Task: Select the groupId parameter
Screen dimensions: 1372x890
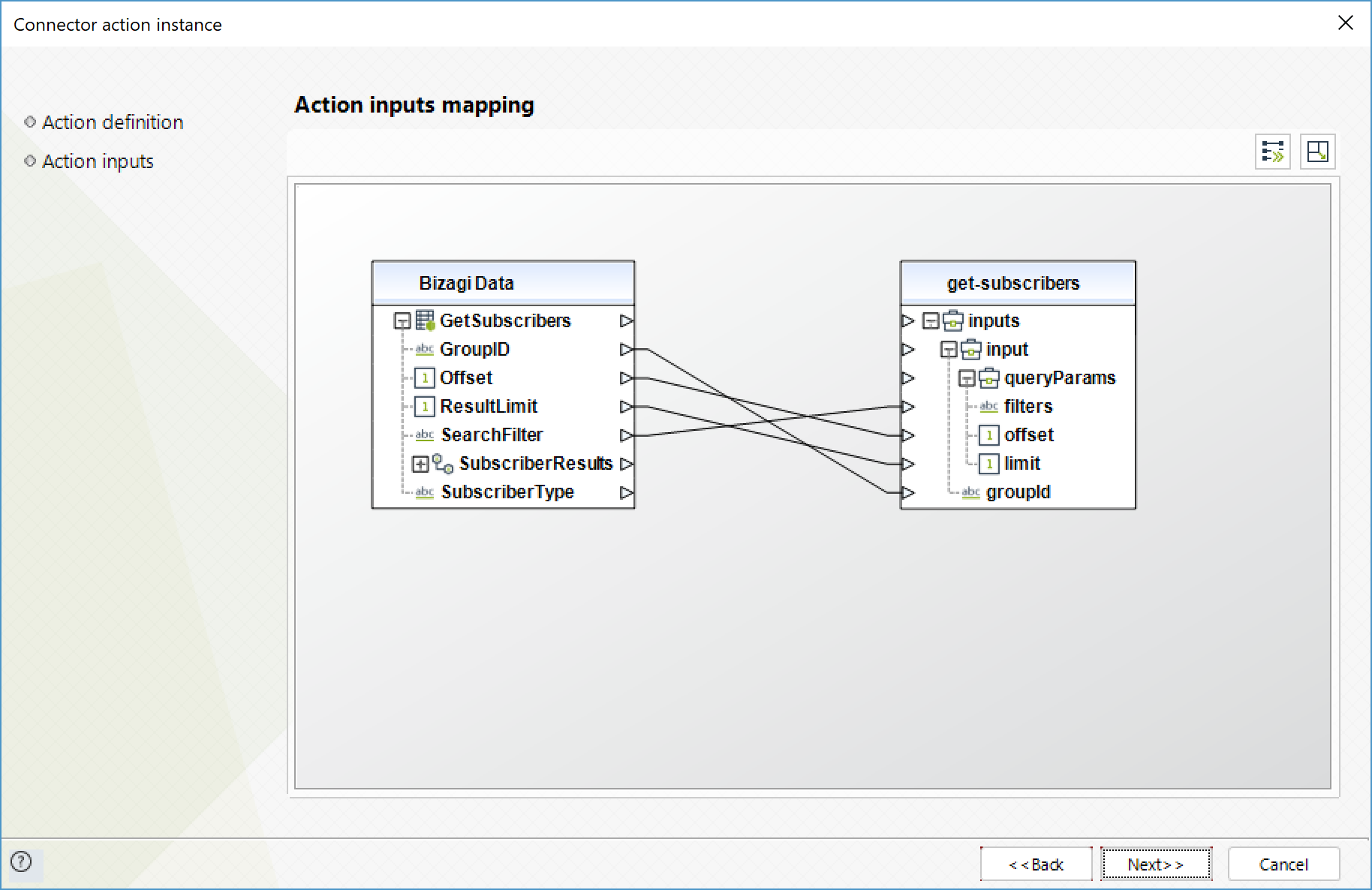Action: (x=1018, y=492)
